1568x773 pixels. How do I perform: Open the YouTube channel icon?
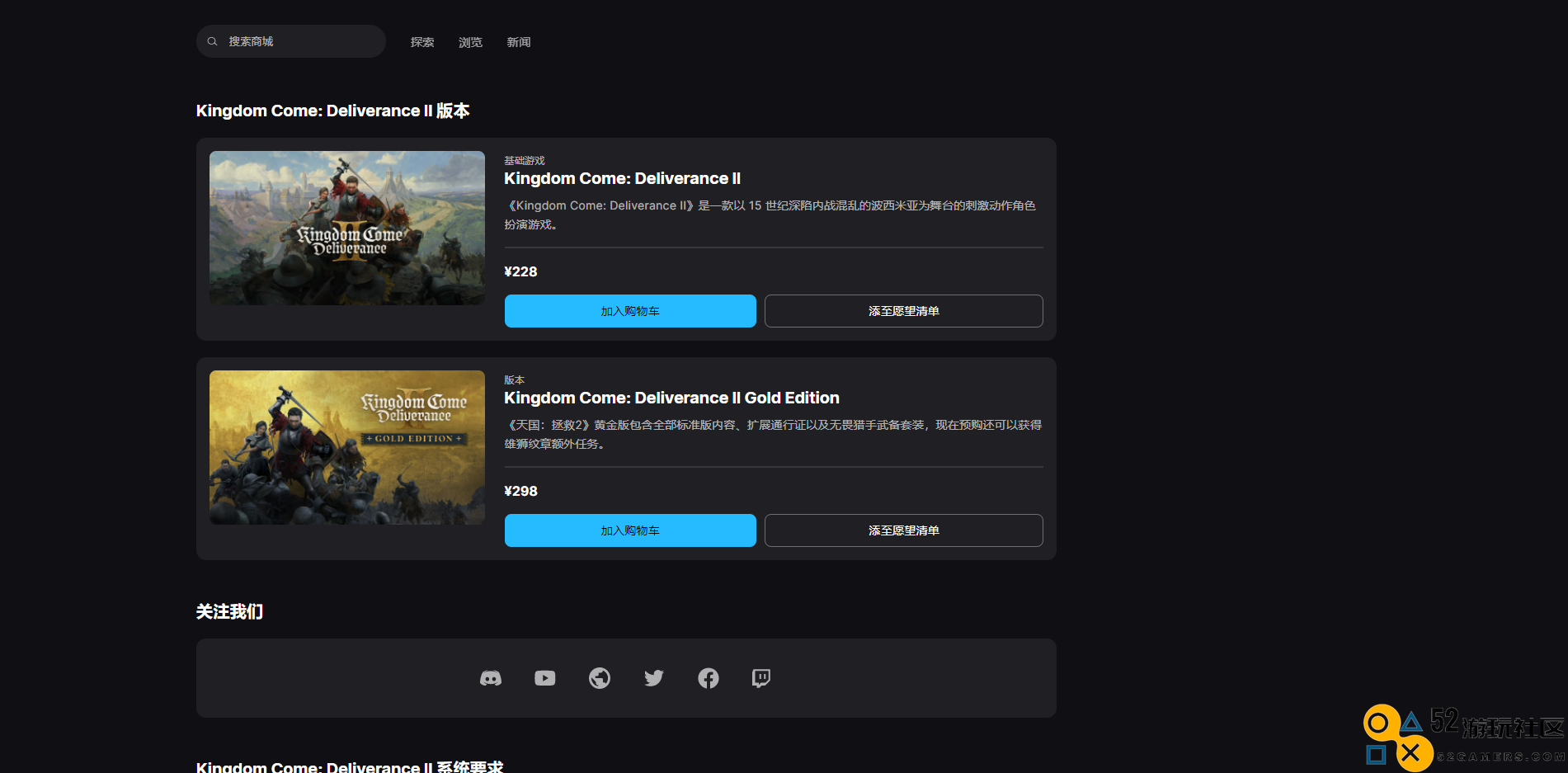click(x=545, y=678)
